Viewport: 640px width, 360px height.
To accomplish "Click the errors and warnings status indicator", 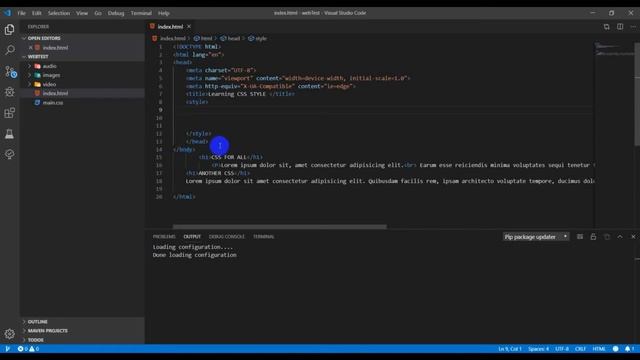I will (x=28, y=349).
